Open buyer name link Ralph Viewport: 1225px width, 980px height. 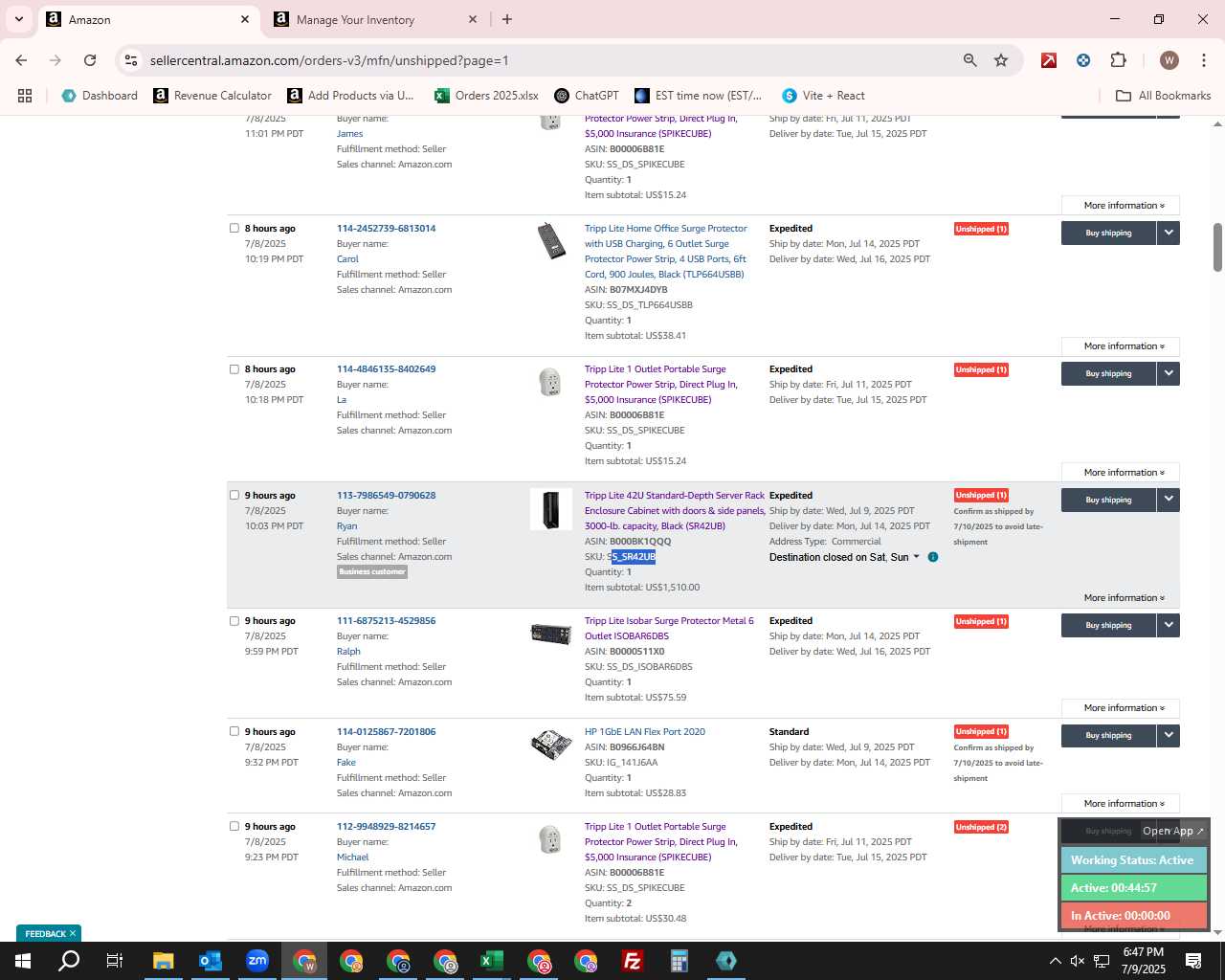click(348, 652)
